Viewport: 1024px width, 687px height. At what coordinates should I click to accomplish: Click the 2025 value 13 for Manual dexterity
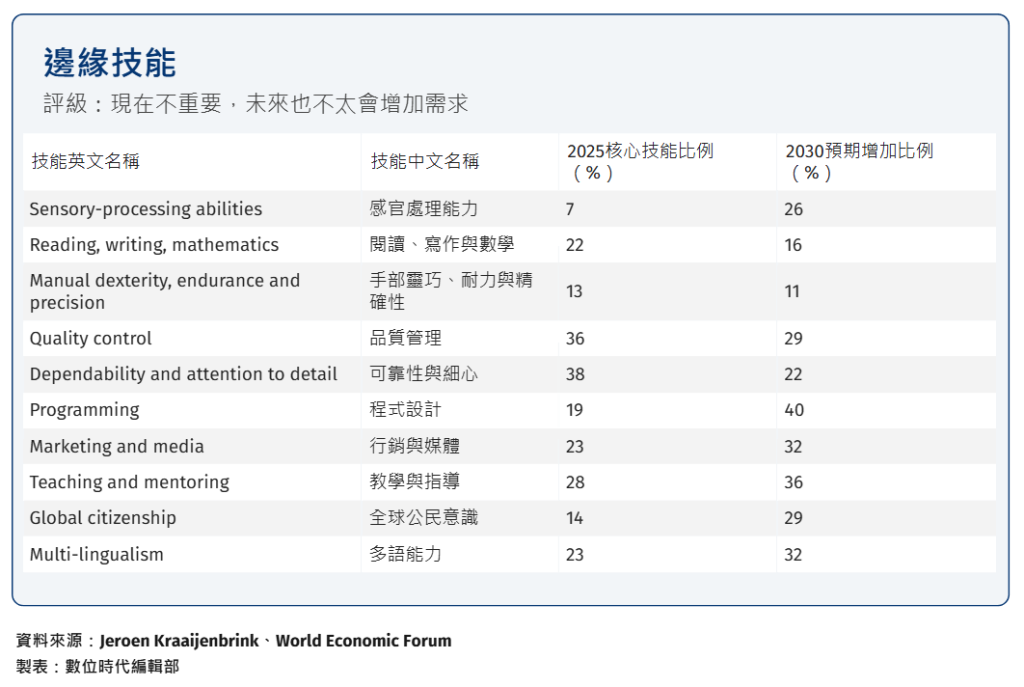(574, 291)
